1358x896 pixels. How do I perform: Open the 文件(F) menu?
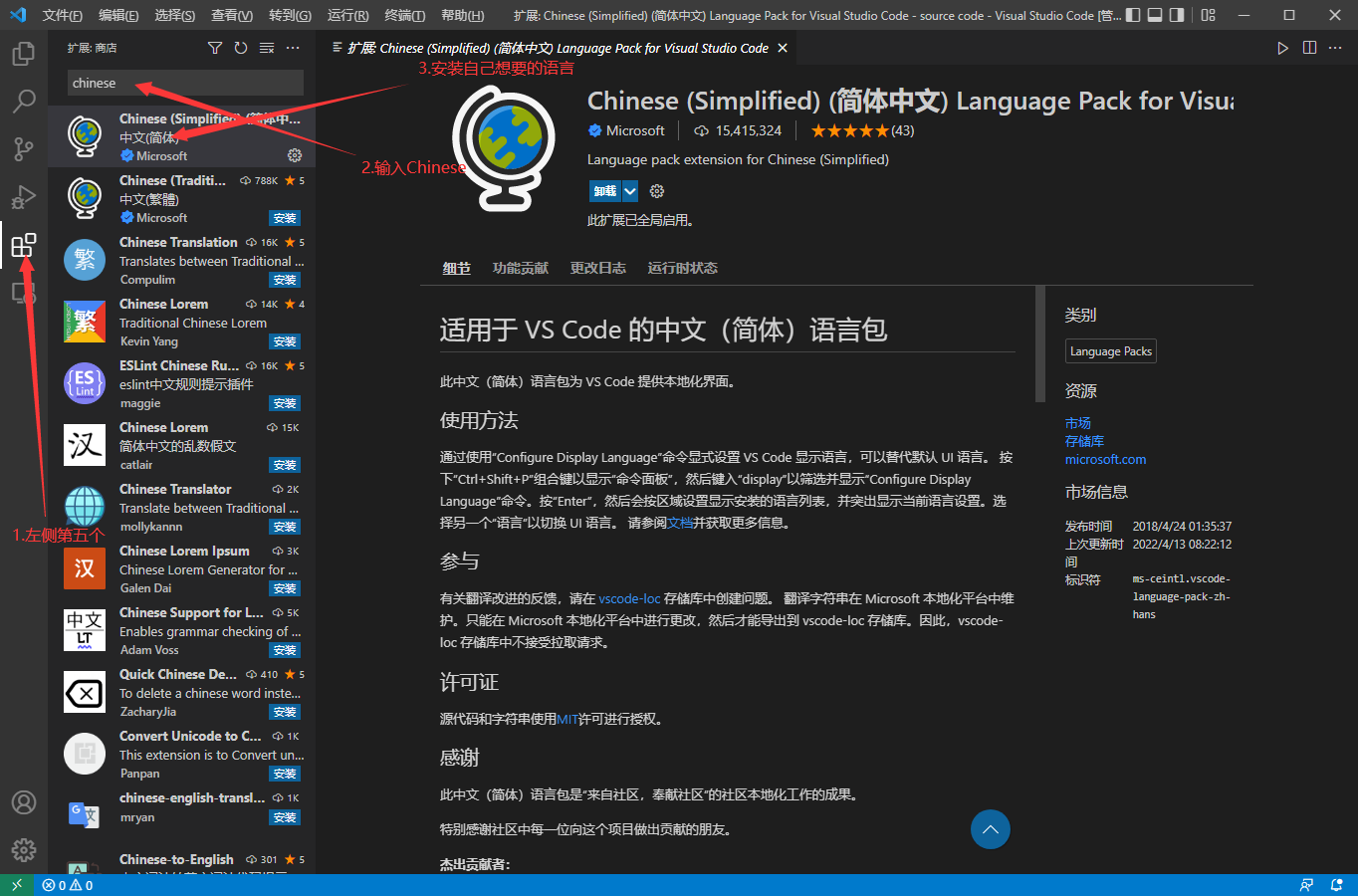[x=63, y=15]
